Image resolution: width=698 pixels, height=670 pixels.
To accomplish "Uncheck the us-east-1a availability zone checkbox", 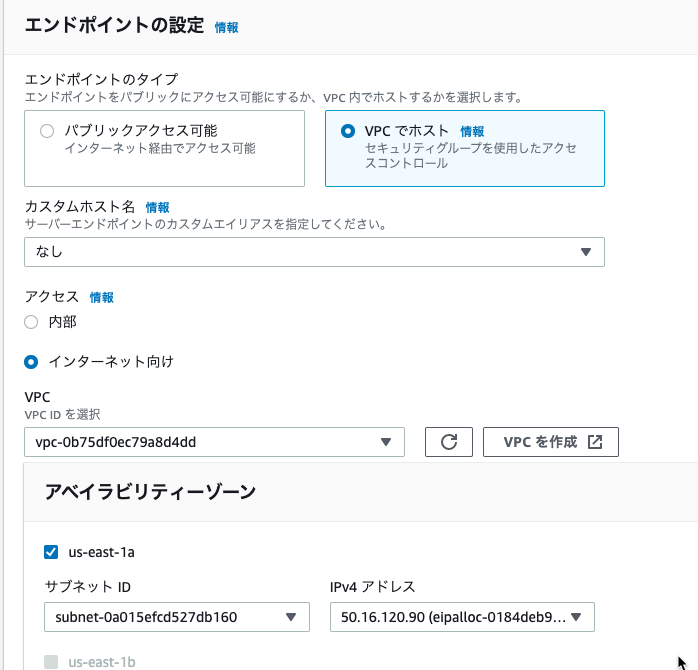I will [x=51, y=552].
